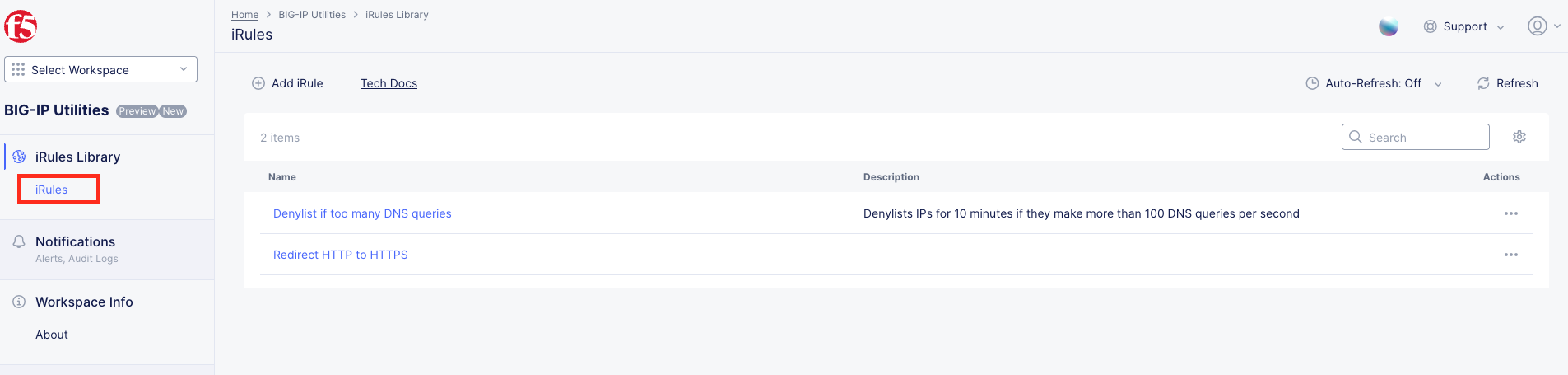Expand the Auto-Refresh: Off dropdown
Screen dimensions: 1568x375
coord(1374,83)
